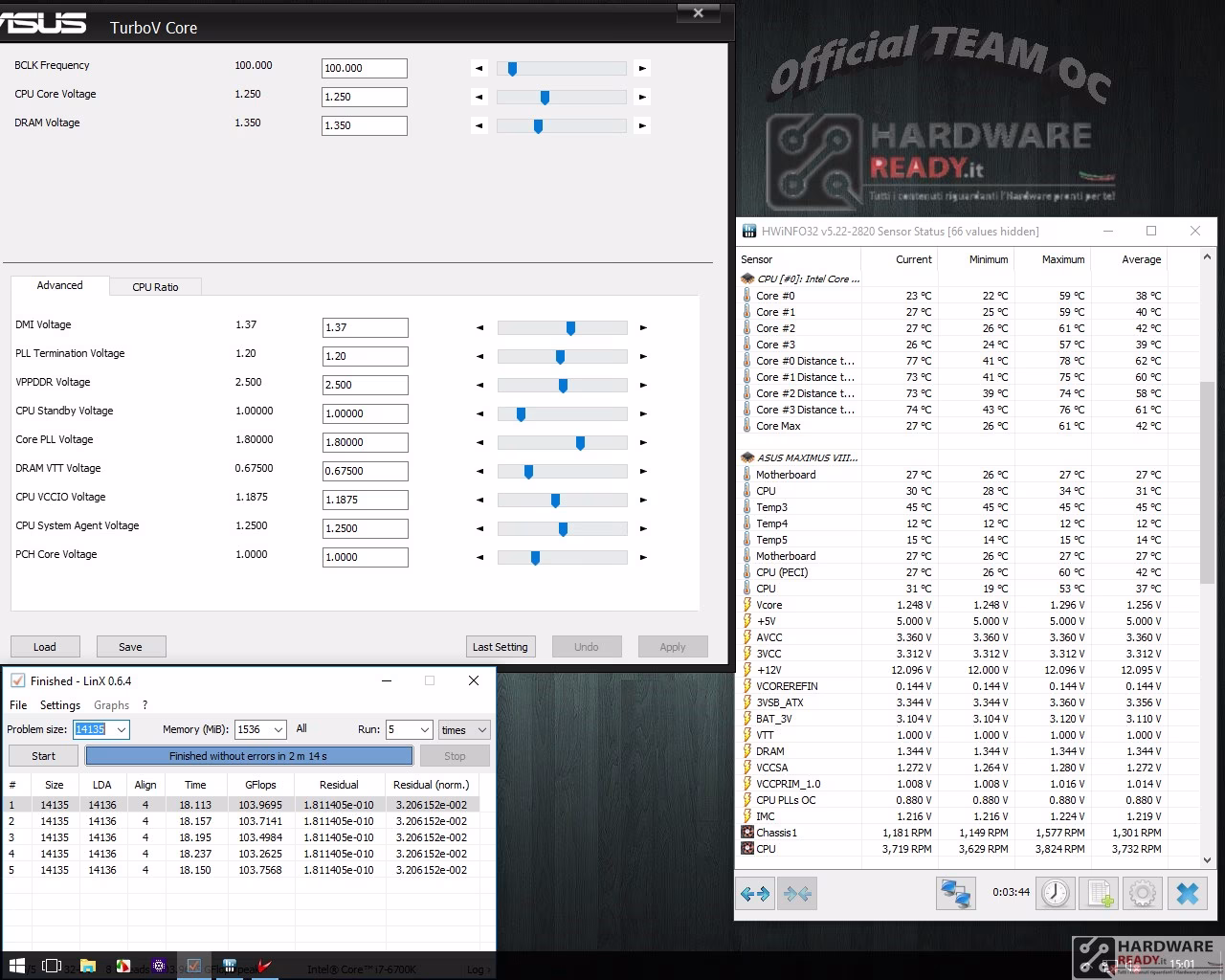Collapse the CPU [#0]: Intel Core sensor group
Image resolution: width=1225 pixels, height=980 pixels.
click(747, 278)
